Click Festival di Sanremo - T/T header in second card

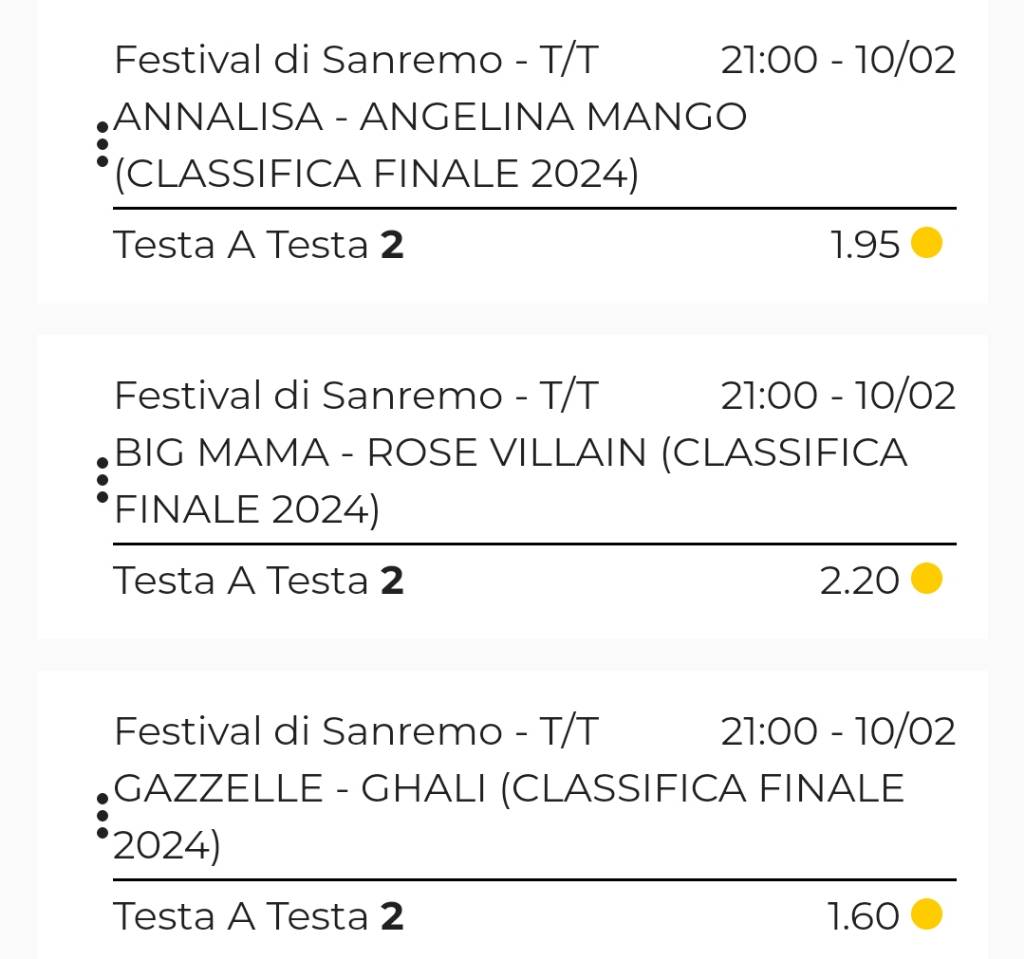point(357,395)
